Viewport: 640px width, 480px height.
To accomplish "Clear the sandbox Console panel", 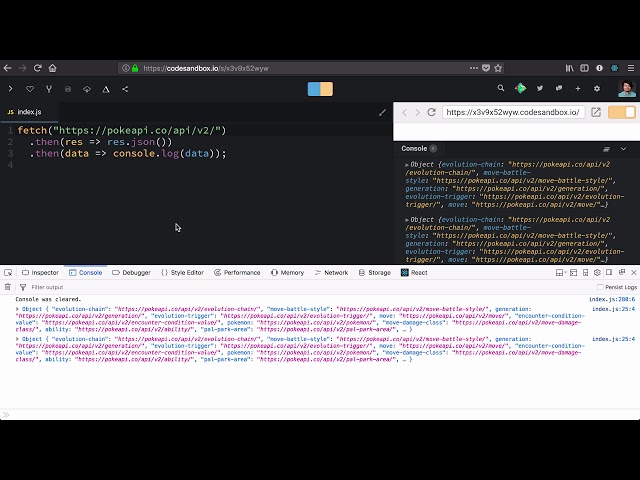I will click(x=607, y=149).
